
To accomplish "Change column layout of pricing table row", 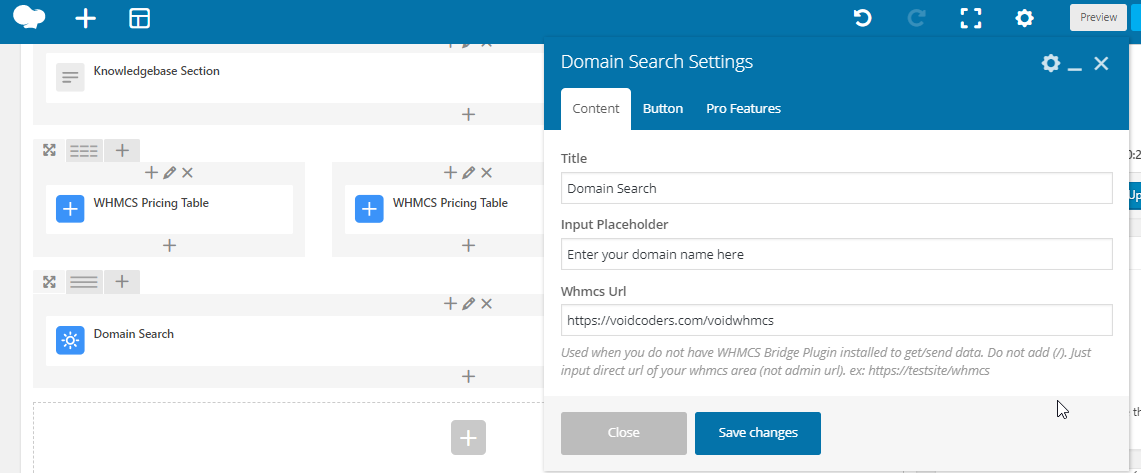I will (x=84, y=151).
